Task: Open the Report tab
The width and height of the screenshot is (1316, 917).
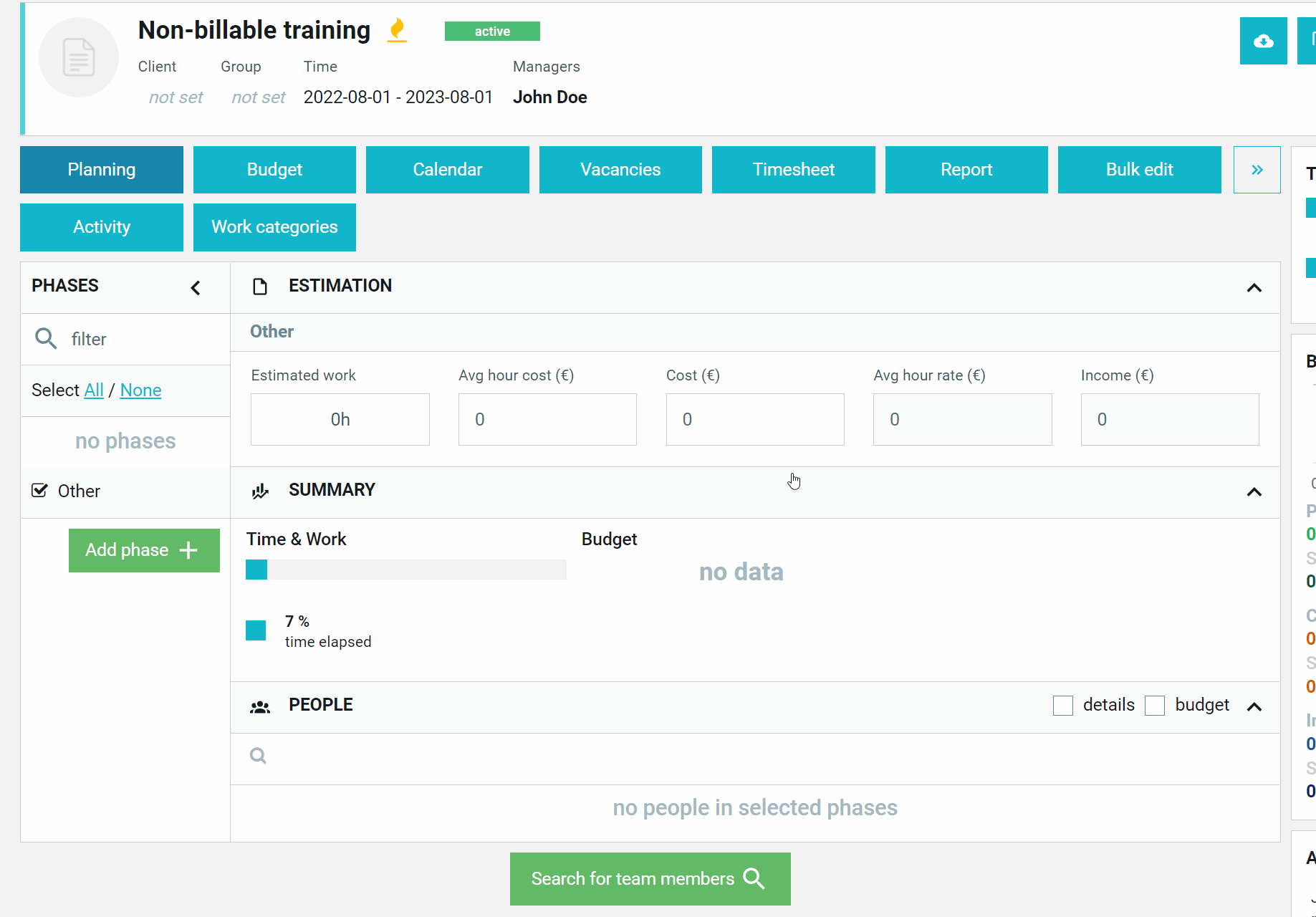Action: 966,170
